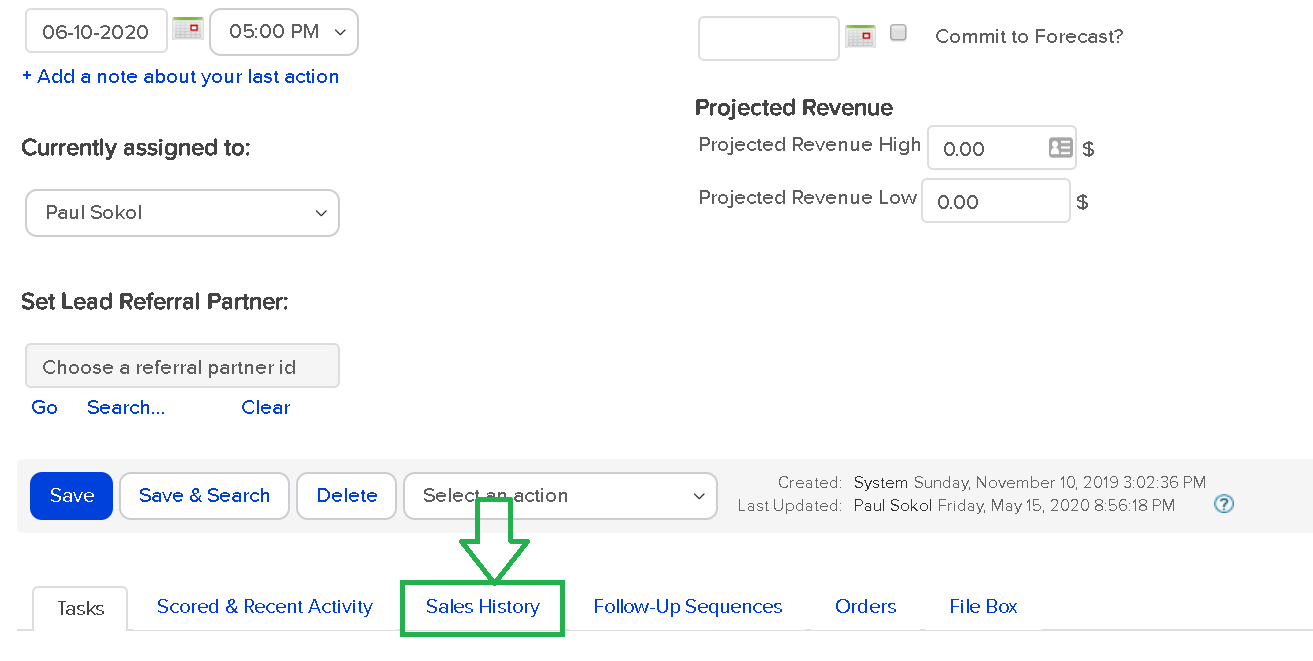
Task: Open the calendar picker next to the date field
Action: (x=186, y=28)
